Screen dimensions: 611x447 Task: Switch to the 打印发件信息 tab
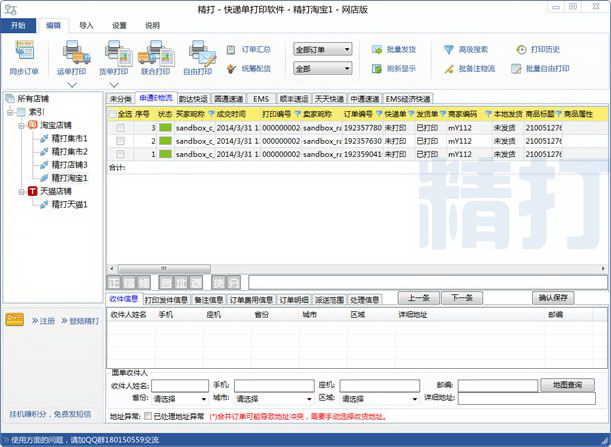166,300
